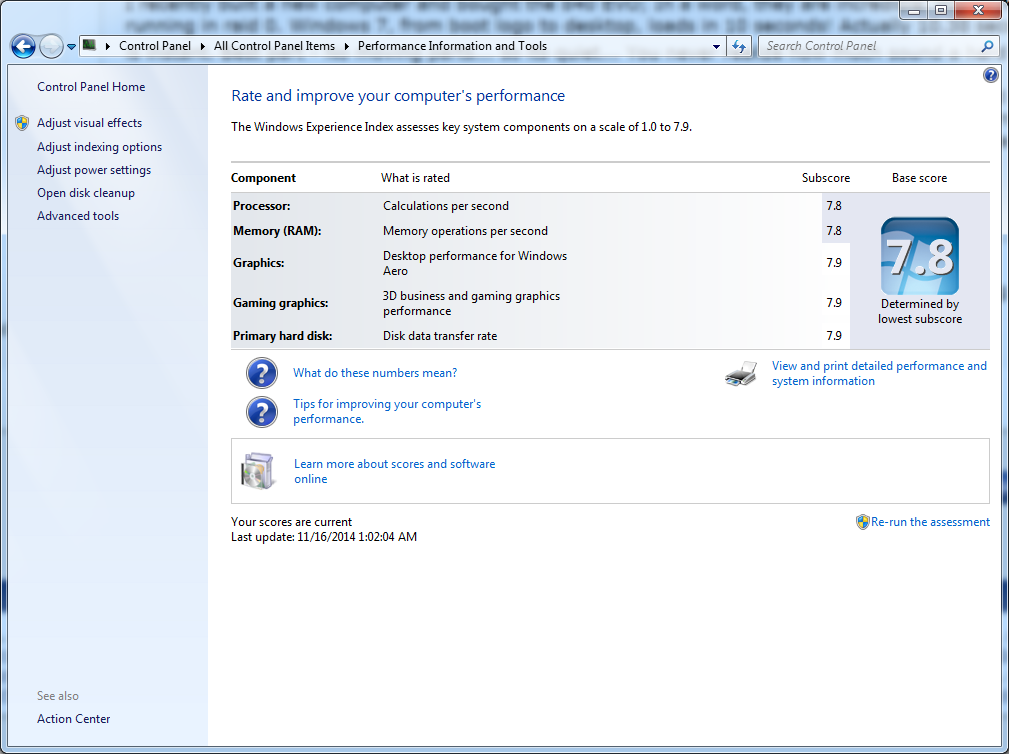This screenshot has width=1009, height=754.
Task: Expand the chevron before Control Panel breadcrumb
Action: 107,46
